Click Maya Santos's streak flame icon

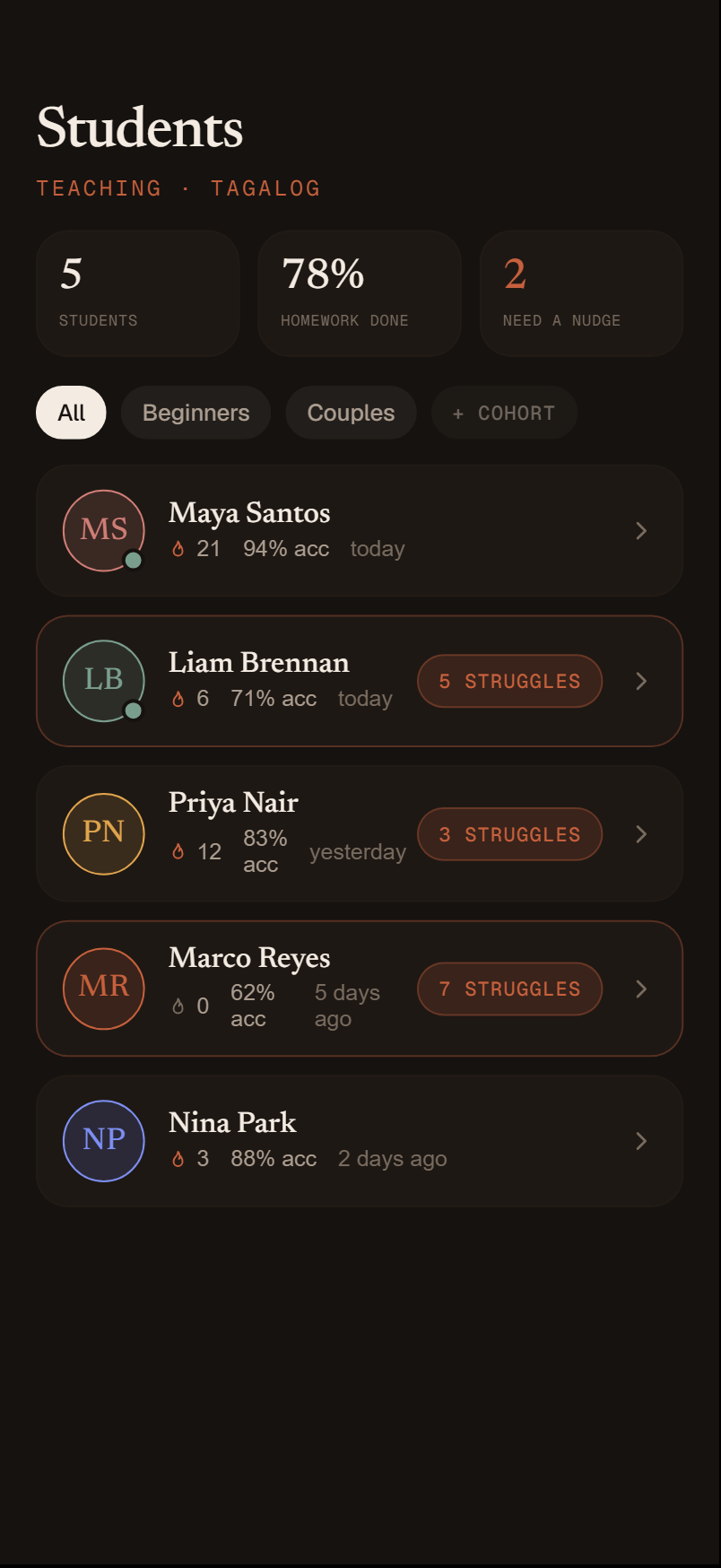(x=178, y=549)
